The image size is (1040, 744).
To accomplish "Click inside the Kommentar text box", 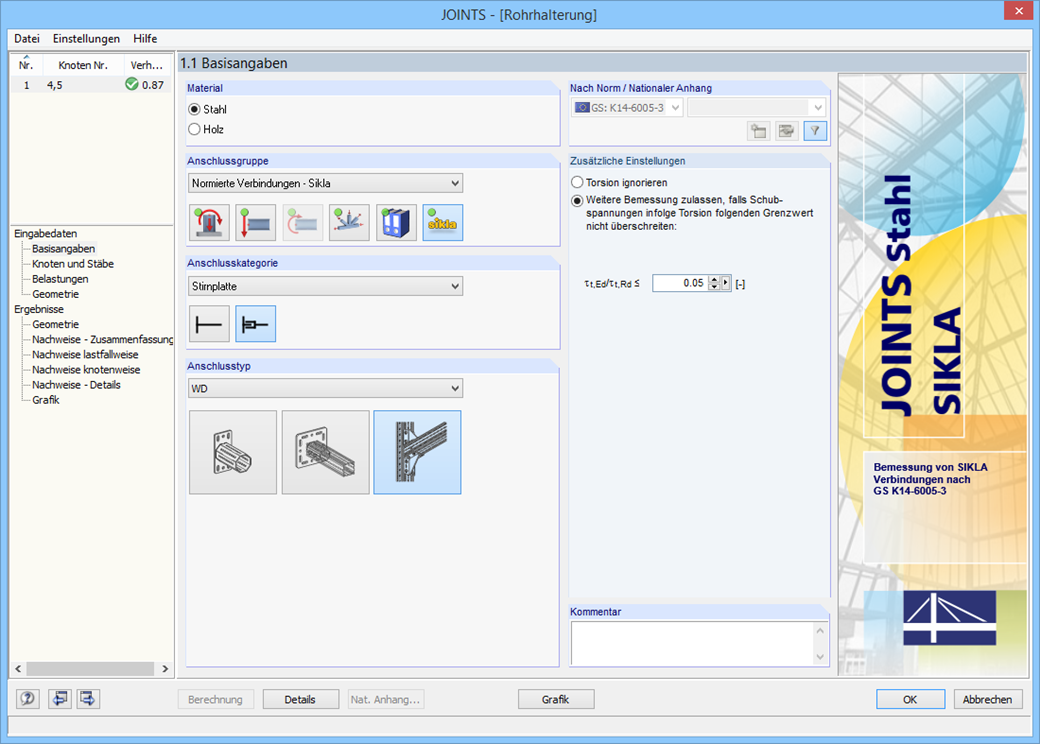I will coord(692,643).
